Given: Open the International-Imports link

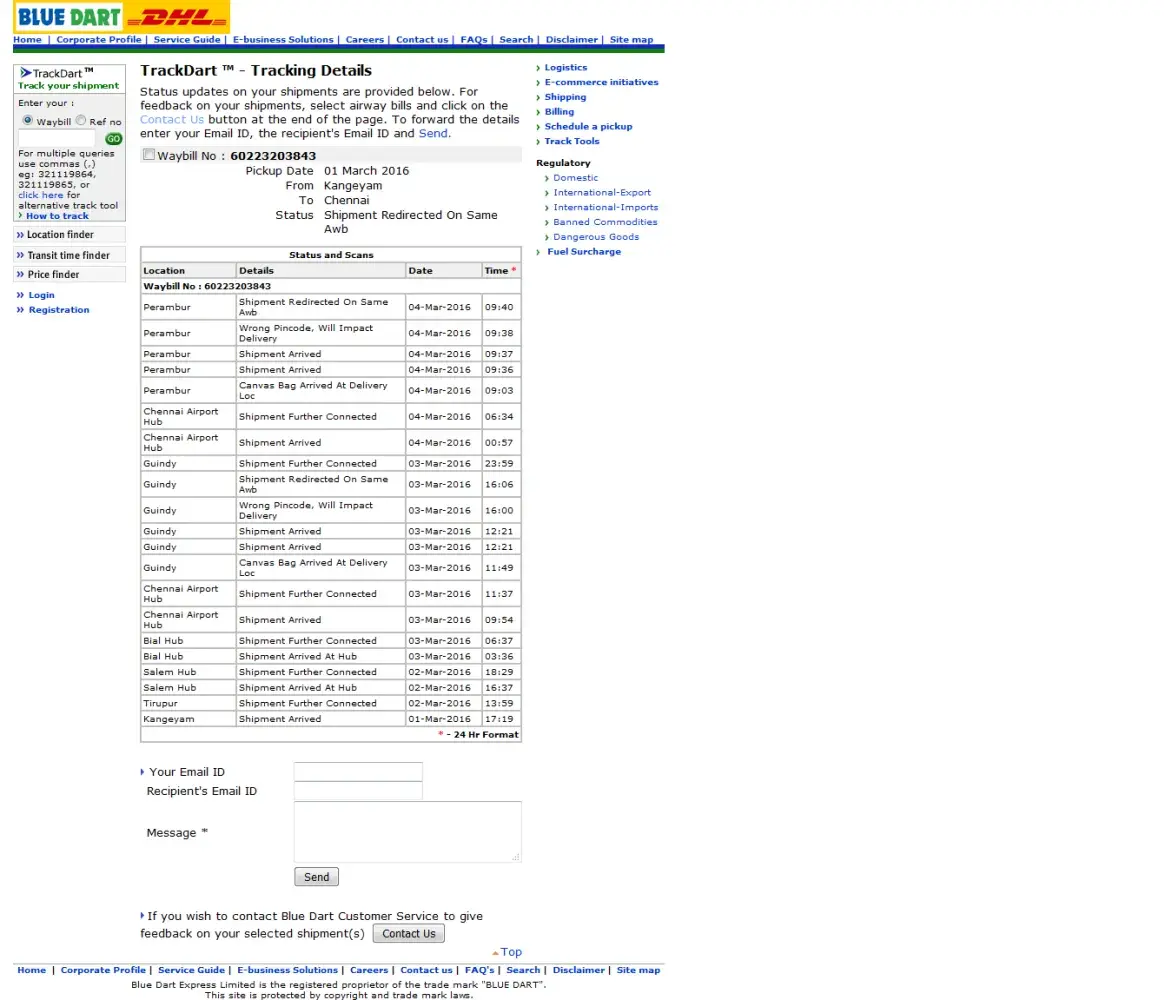Looking at the screenshot, I should [606, 207].
